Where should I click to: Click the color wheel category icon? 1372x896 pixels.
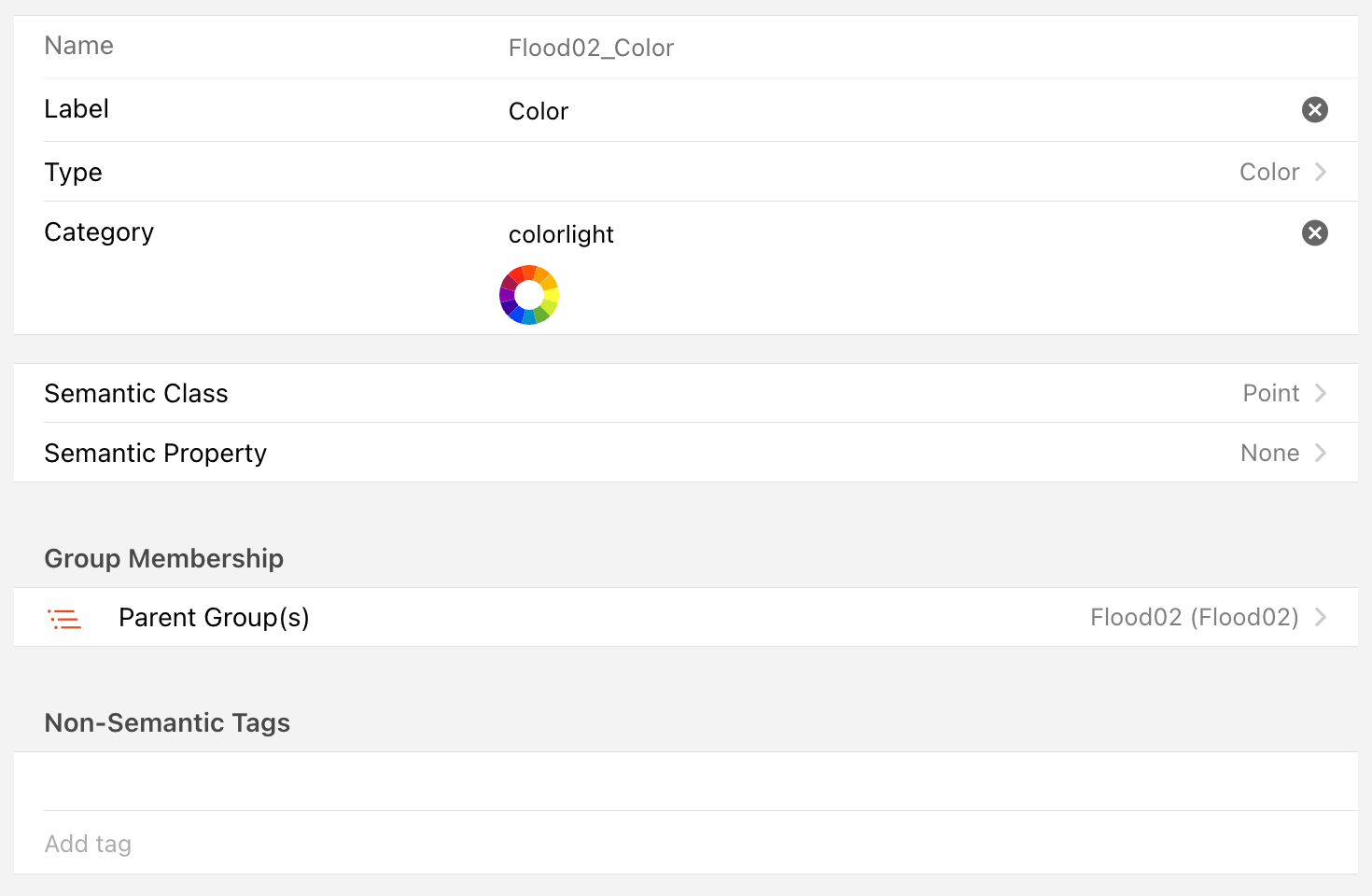[529, 295]
